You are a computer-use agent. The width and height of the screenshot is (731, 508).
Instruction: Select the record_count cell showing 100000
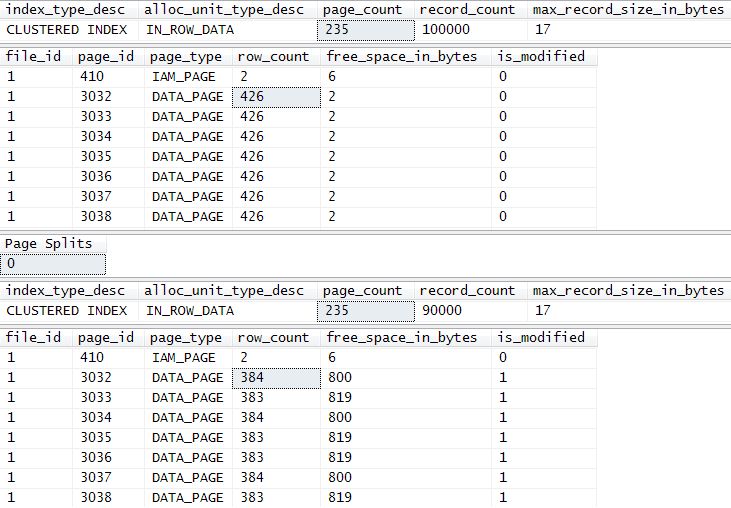tap(470, 30)
